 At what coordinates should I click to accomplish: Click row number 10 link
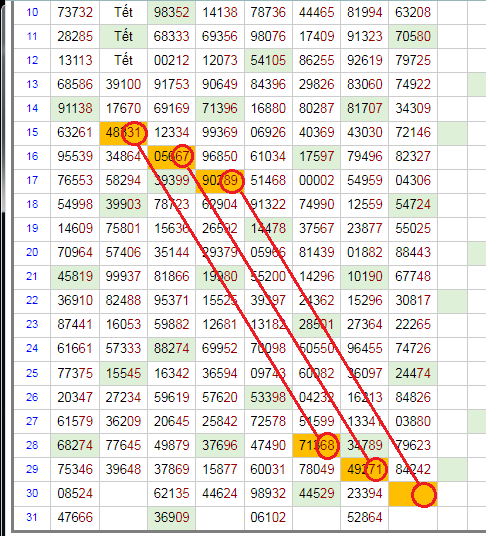32,12
